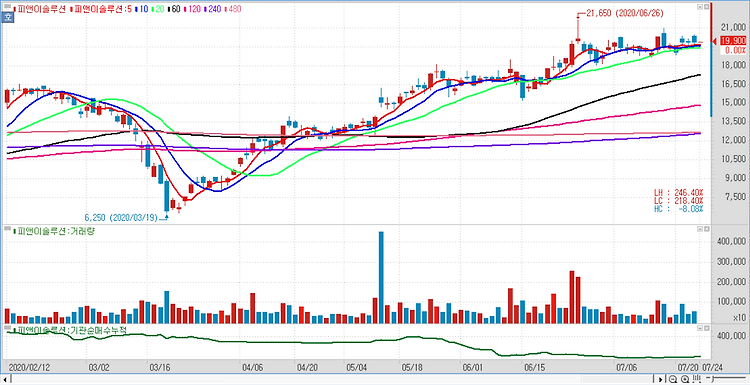Select the 피앤아이솔루션:5 moving average legend
The image size is (750, 385).
click(101, 9)
